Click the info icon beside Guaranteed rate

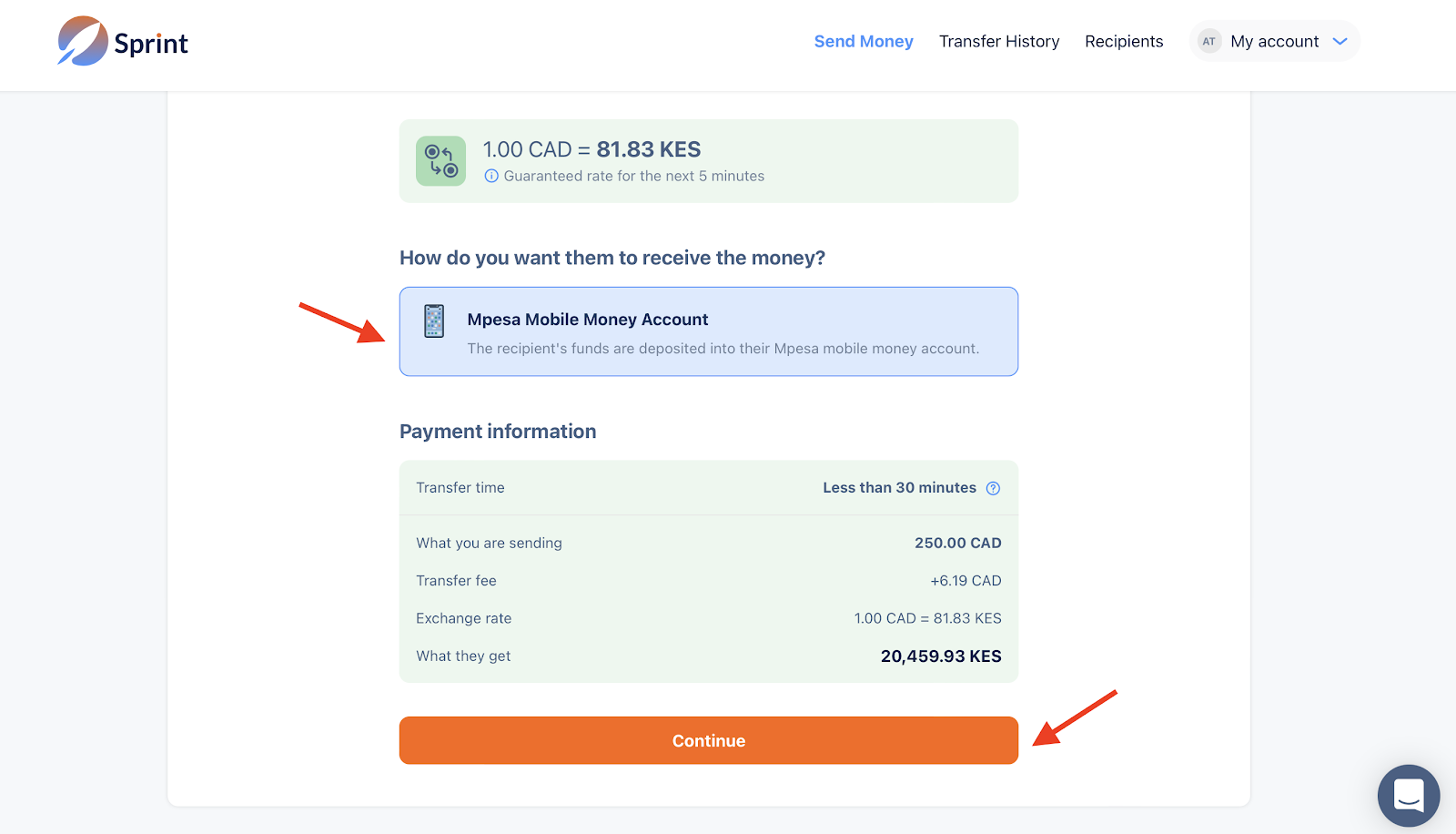point(491,176)
